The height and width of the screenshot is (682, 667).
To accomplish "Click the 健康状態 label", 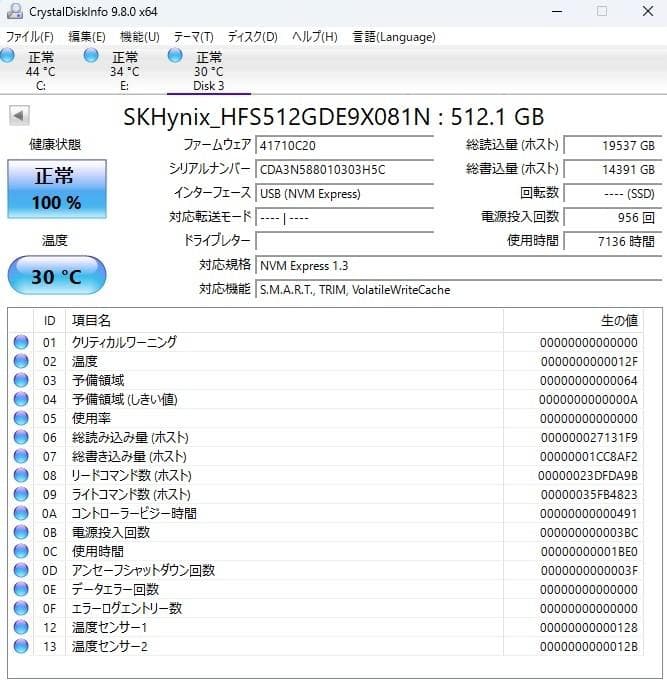I will [x=55, y=144].
